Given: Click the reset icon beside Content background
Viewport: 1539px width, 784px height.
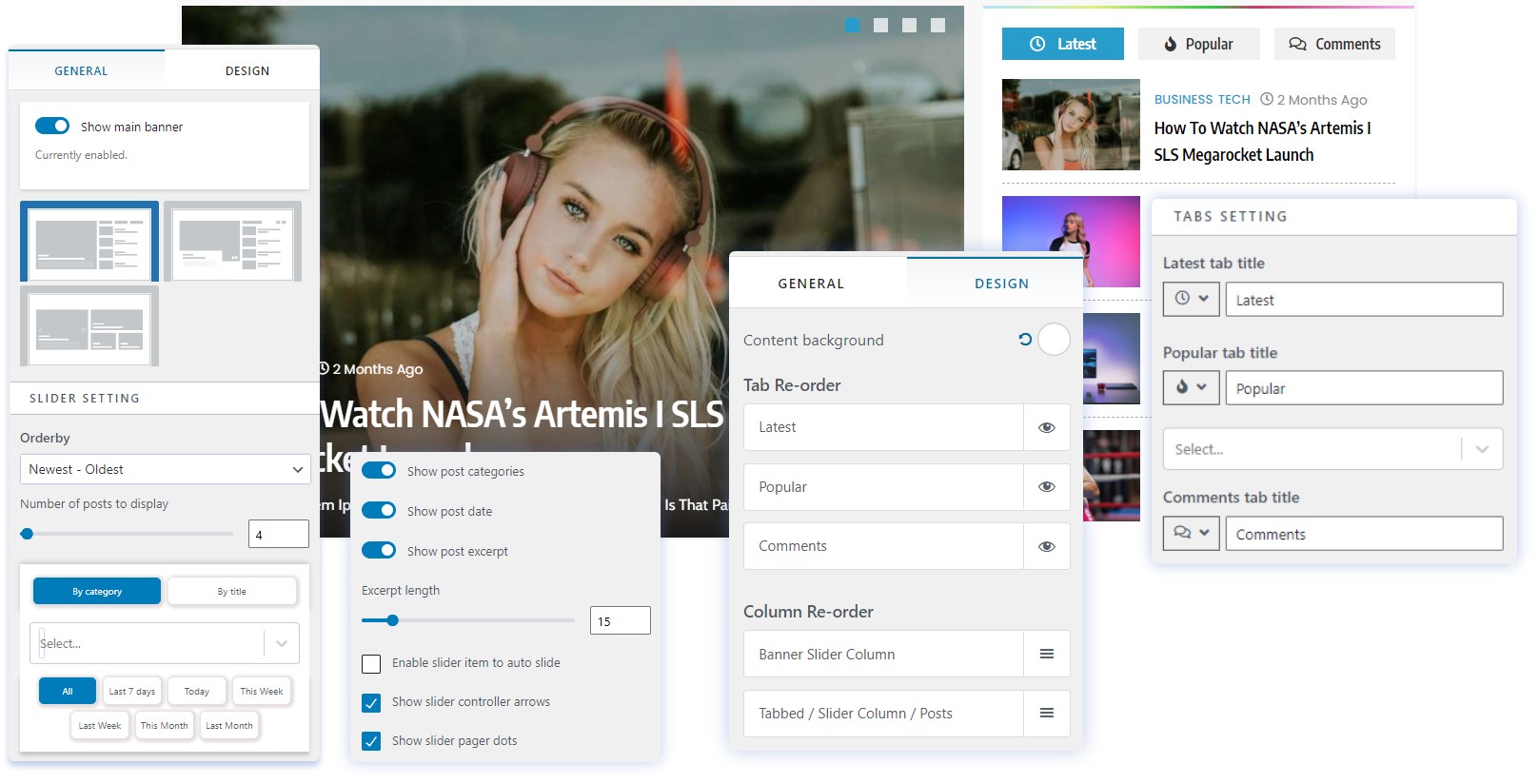Looking at the screenshot, I should 1025,340.
